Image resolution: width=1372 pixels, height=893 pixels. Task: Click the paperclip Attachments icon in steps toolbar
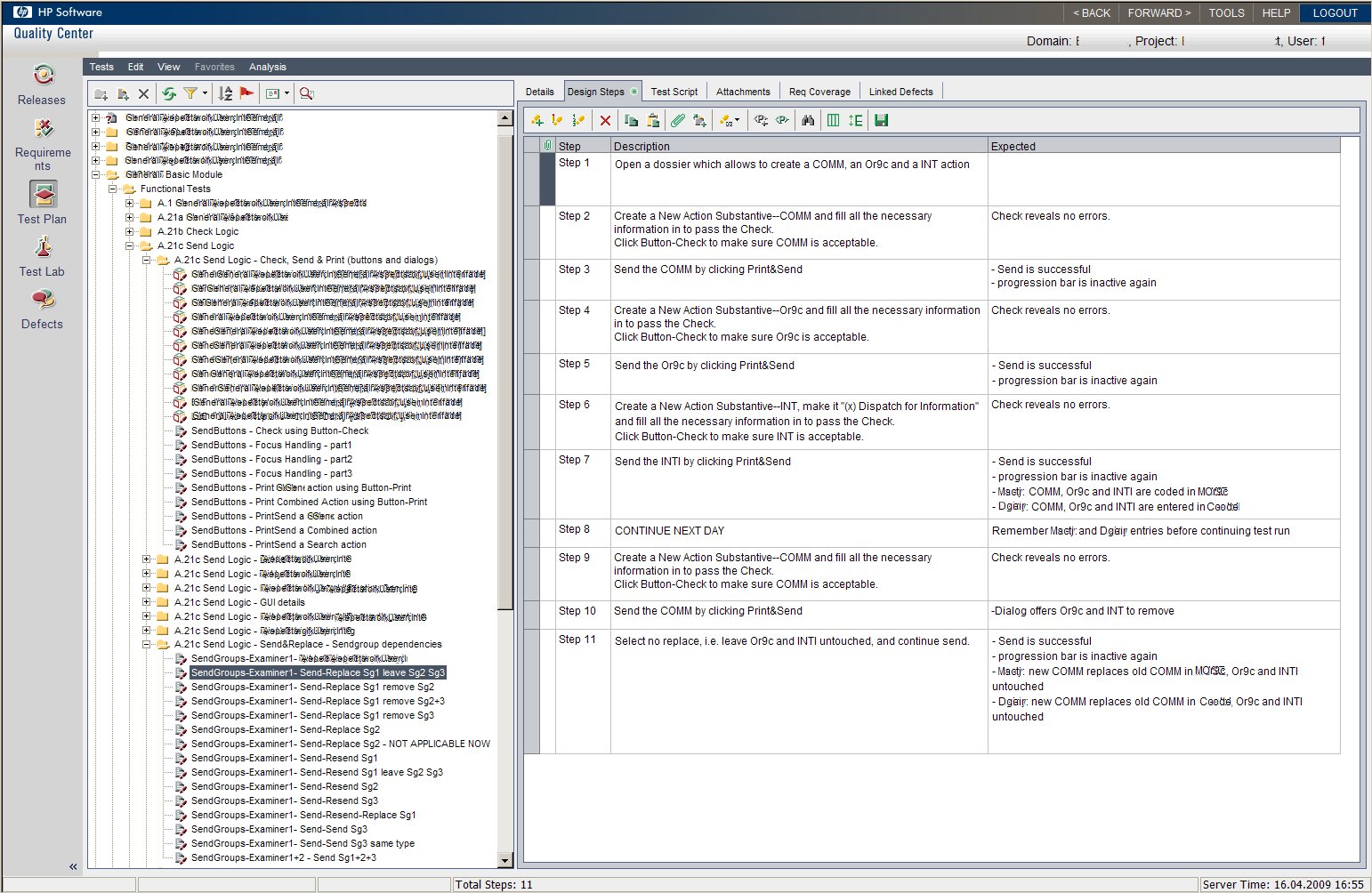678,120
